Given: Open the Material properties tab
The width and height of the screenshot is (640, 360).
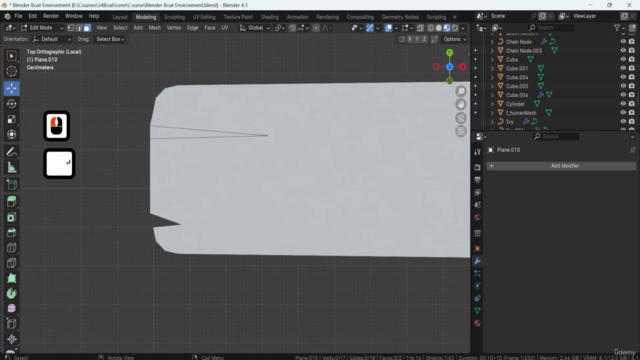Looking at the screenshot, I should tap(477, 323).
